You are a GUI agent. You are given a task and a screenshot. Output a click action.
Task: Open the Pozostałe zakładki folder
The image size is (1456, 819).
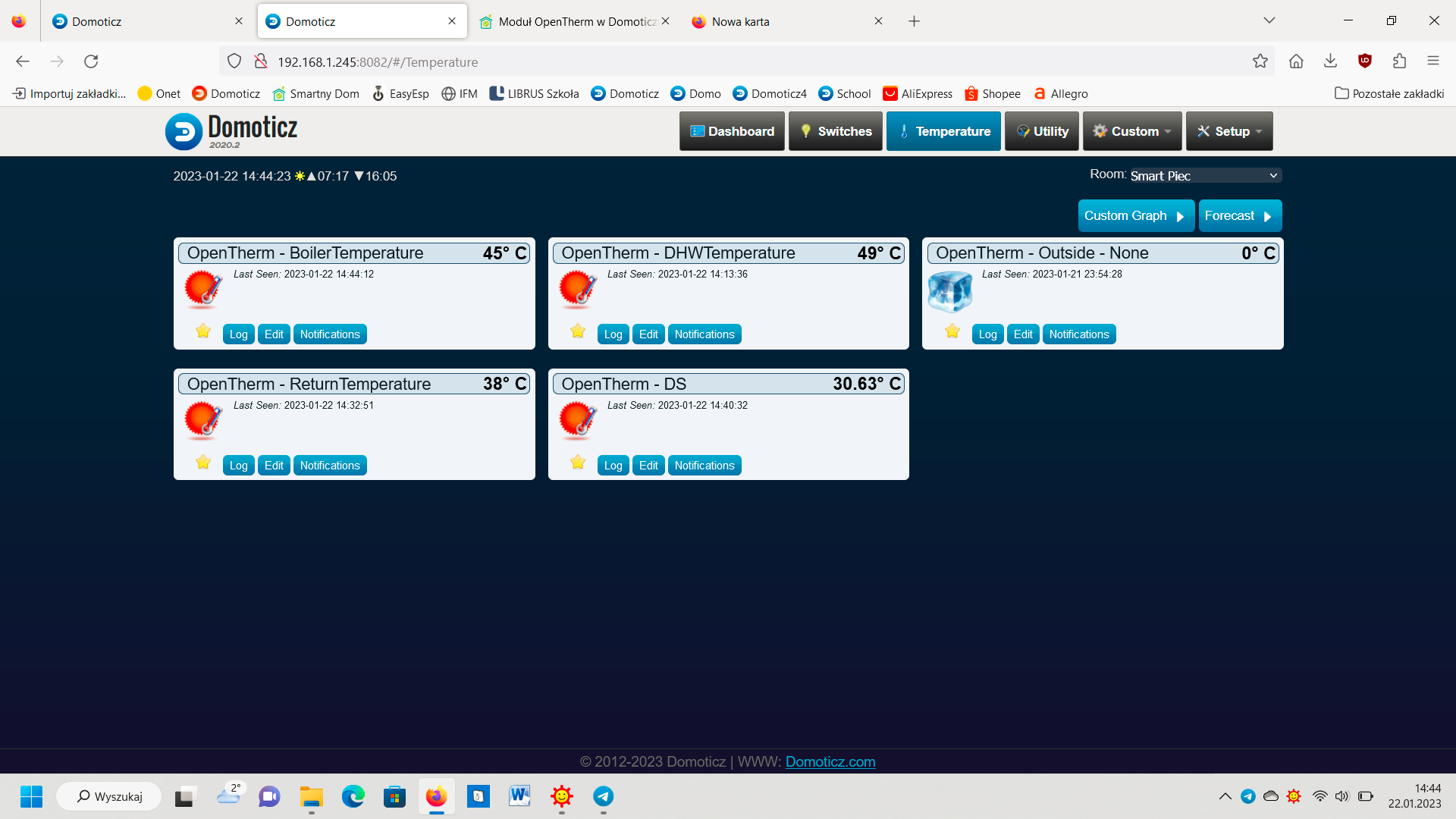coord(1389,94)
